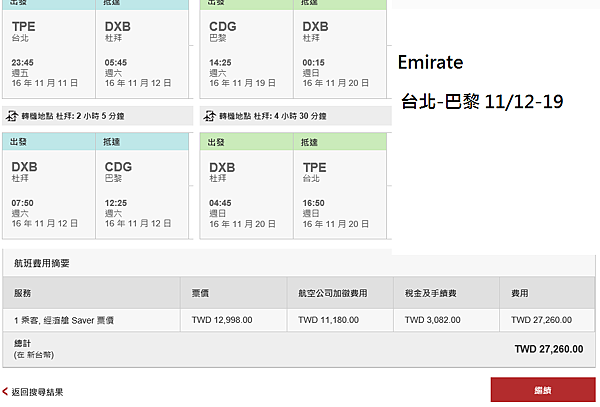Click the date 16 年 11 月 19 日 under 14:25

[242, 83]
